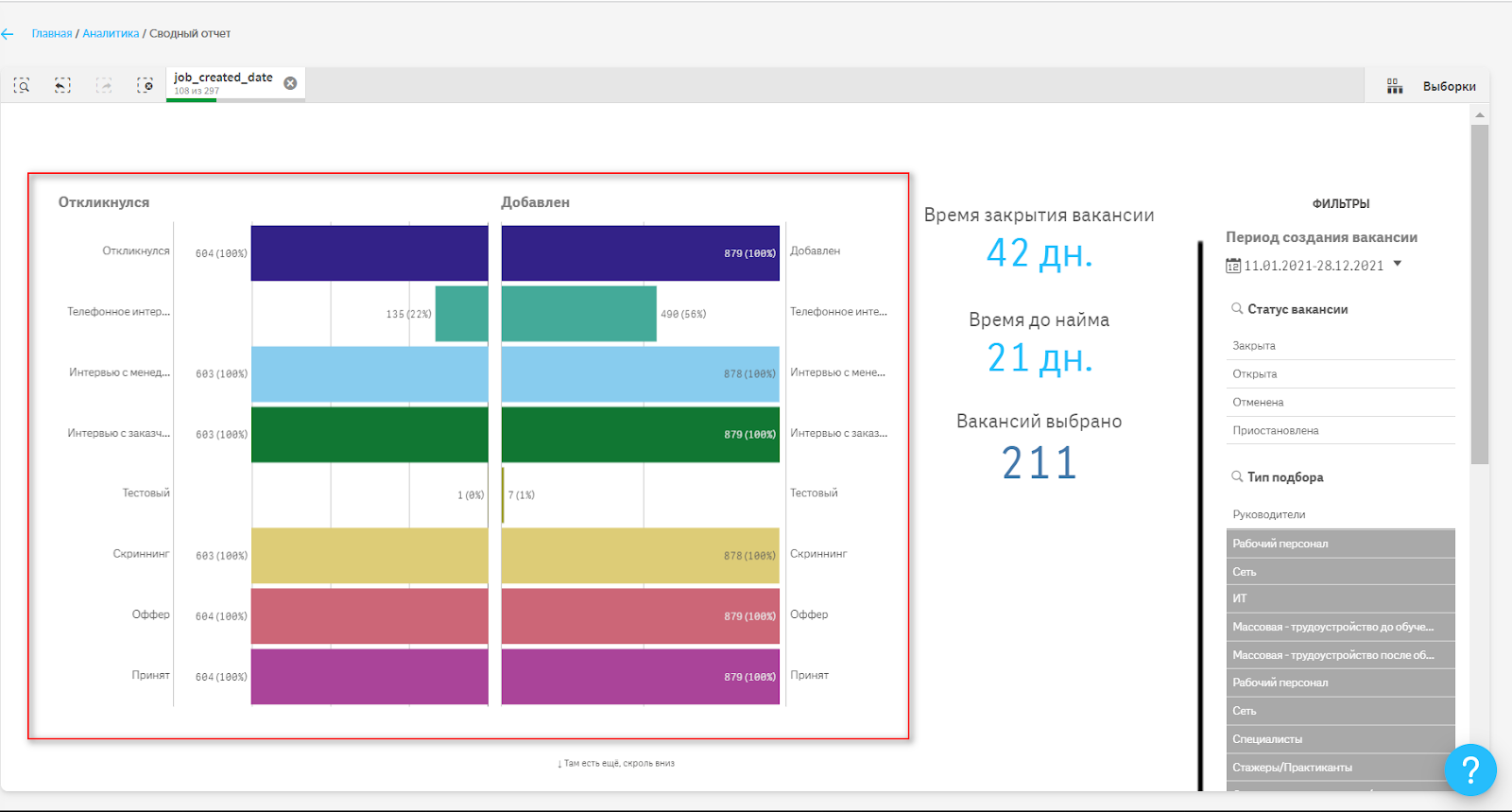Click the teal 135 (22%) phone interview bar
This screenshot has height=812, width=1512.
(x=461, y=314)
